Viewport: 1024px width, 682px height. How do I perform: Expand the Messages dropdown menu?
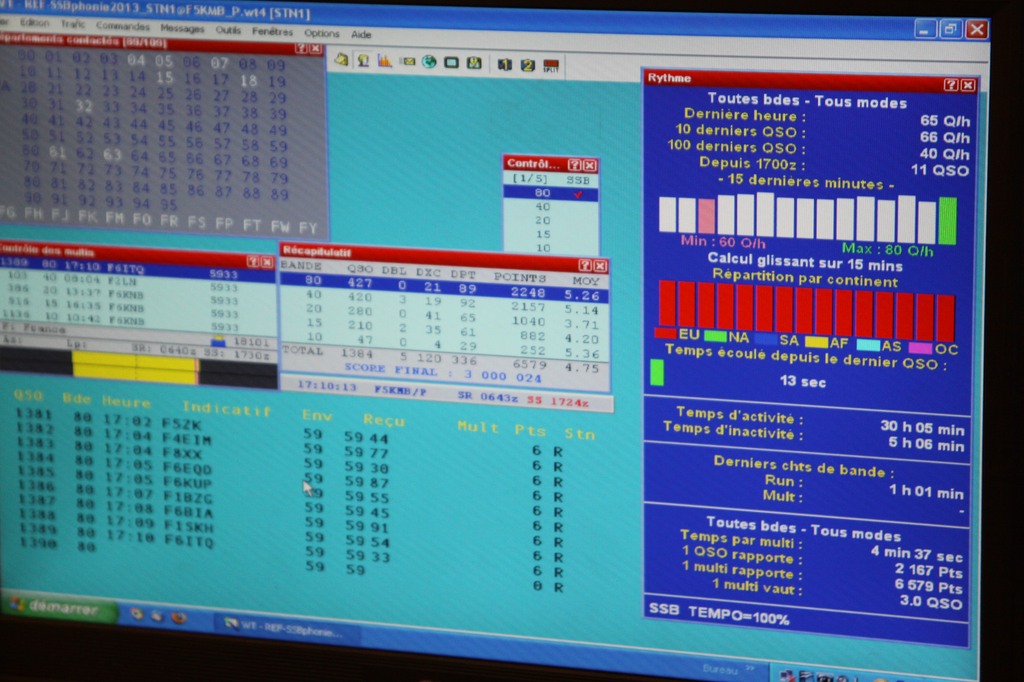(182, 28)
